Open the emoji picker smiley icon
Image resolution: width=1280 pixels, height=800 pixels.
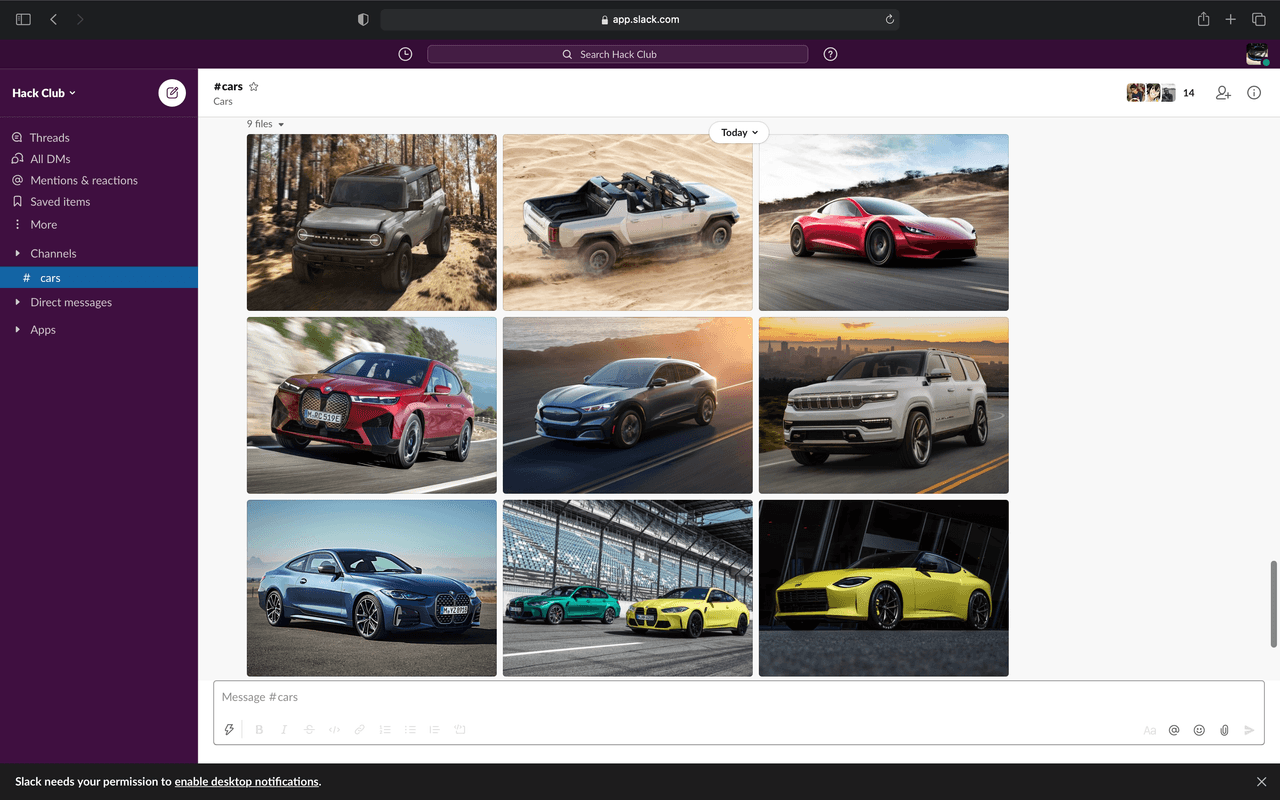[x=1199, y=730]
